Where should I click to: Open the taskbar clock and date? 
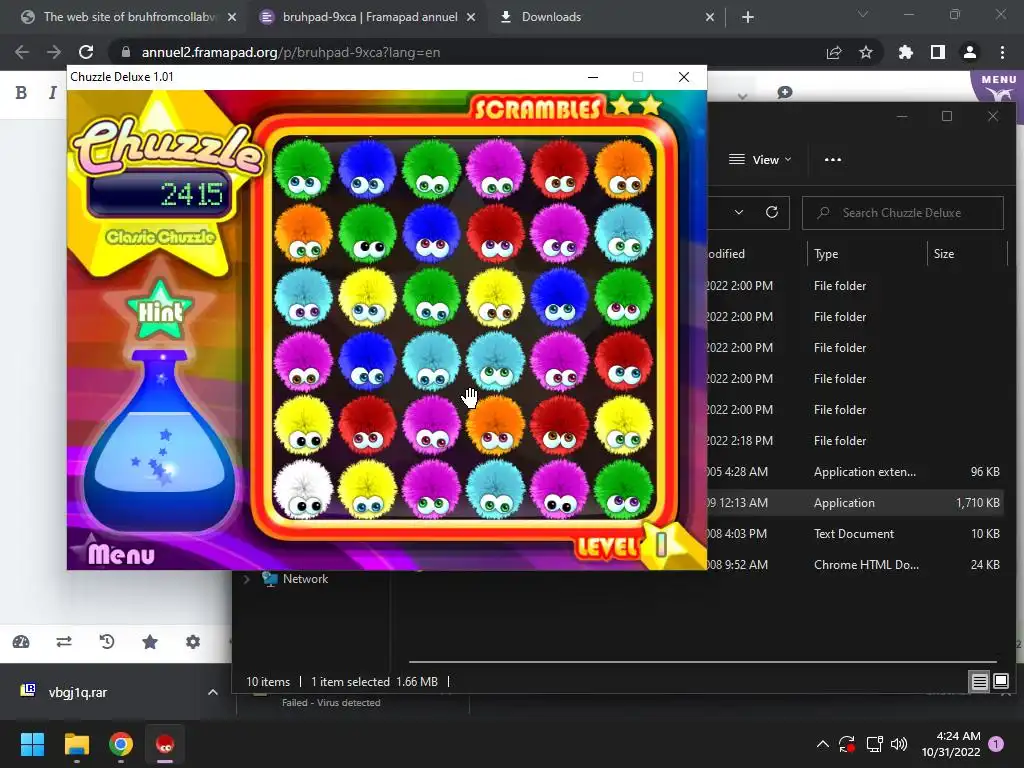[951, 744]
